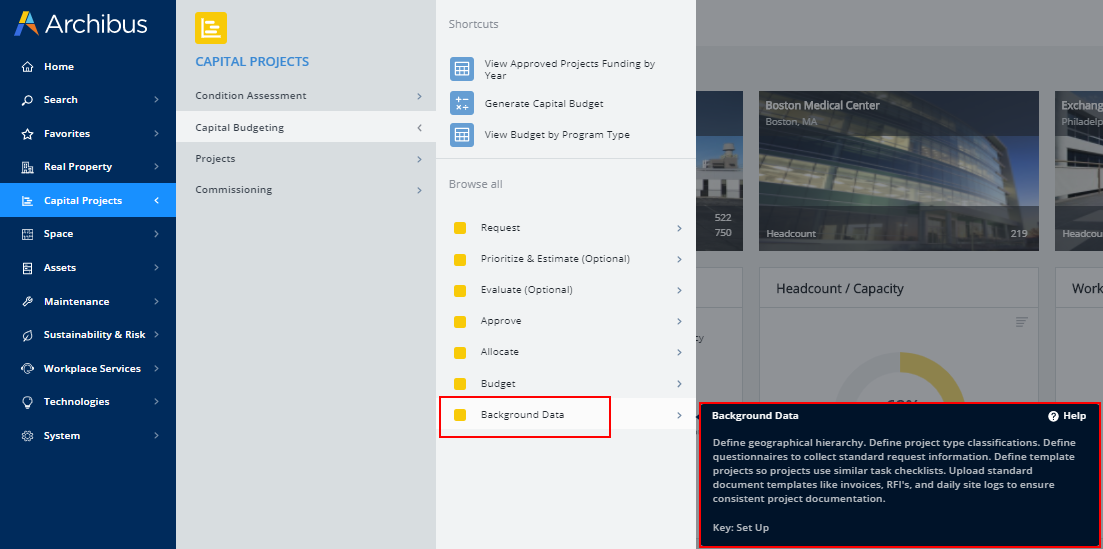Open View Approved Projects Funding by Year

tap(569, 69)
